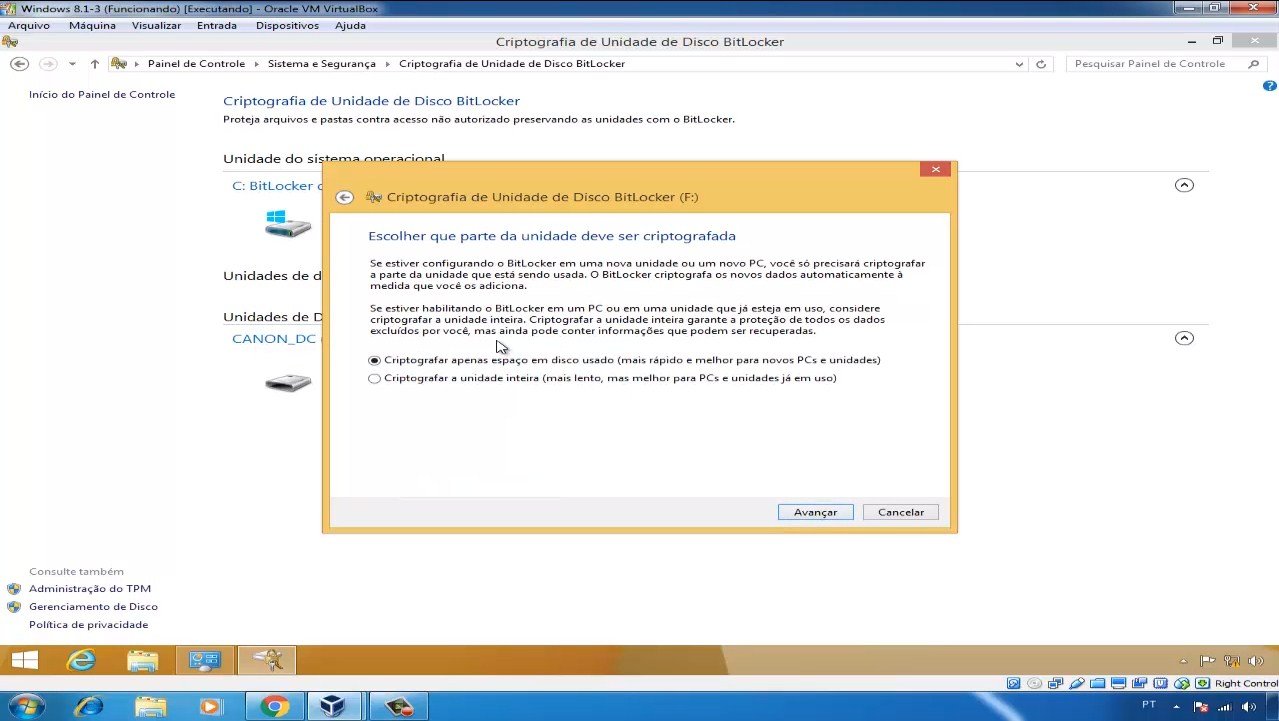The height and width of the screenshot is (721, 1279).
Task: Click the 'Painel de Controle' breadcrumb
Action: 196,64
